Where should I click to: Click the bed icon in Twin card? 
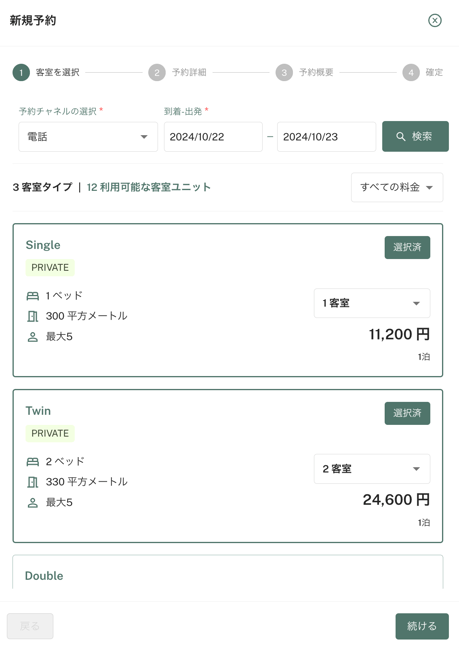click(33, 462)
